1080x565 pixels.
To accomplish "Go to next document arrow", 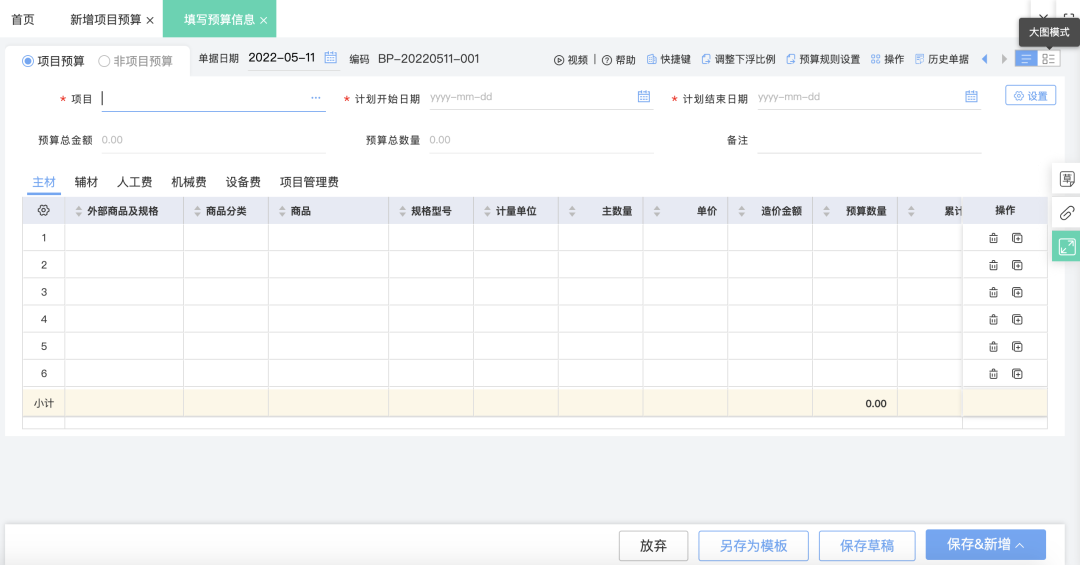I will (1004, 59).
